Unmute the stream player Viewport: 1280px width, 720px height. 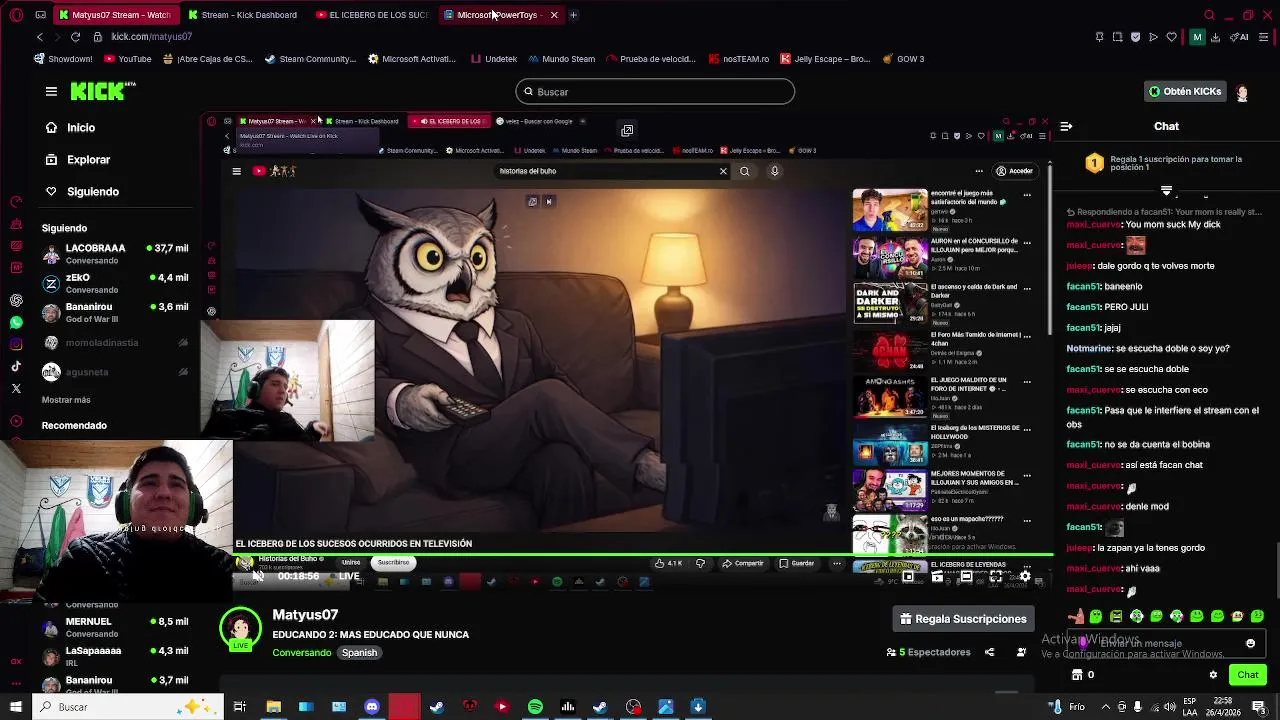258,576
